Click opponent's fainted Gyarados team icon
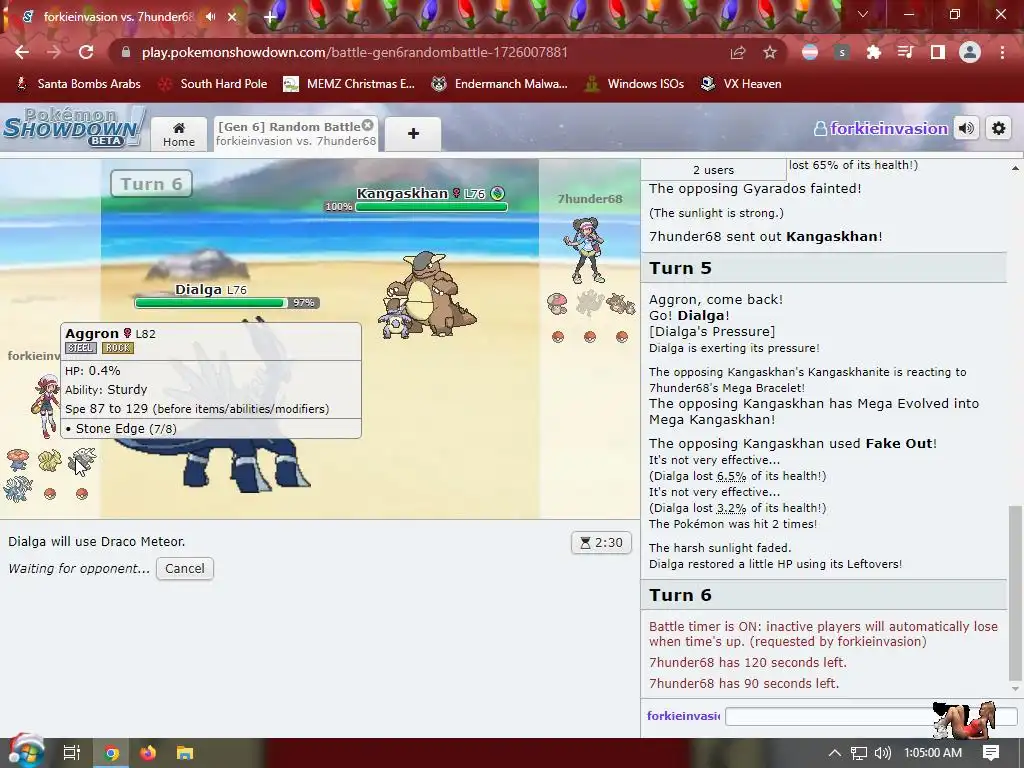Screen dimensions: 1024x768 (x=590, y=304)
